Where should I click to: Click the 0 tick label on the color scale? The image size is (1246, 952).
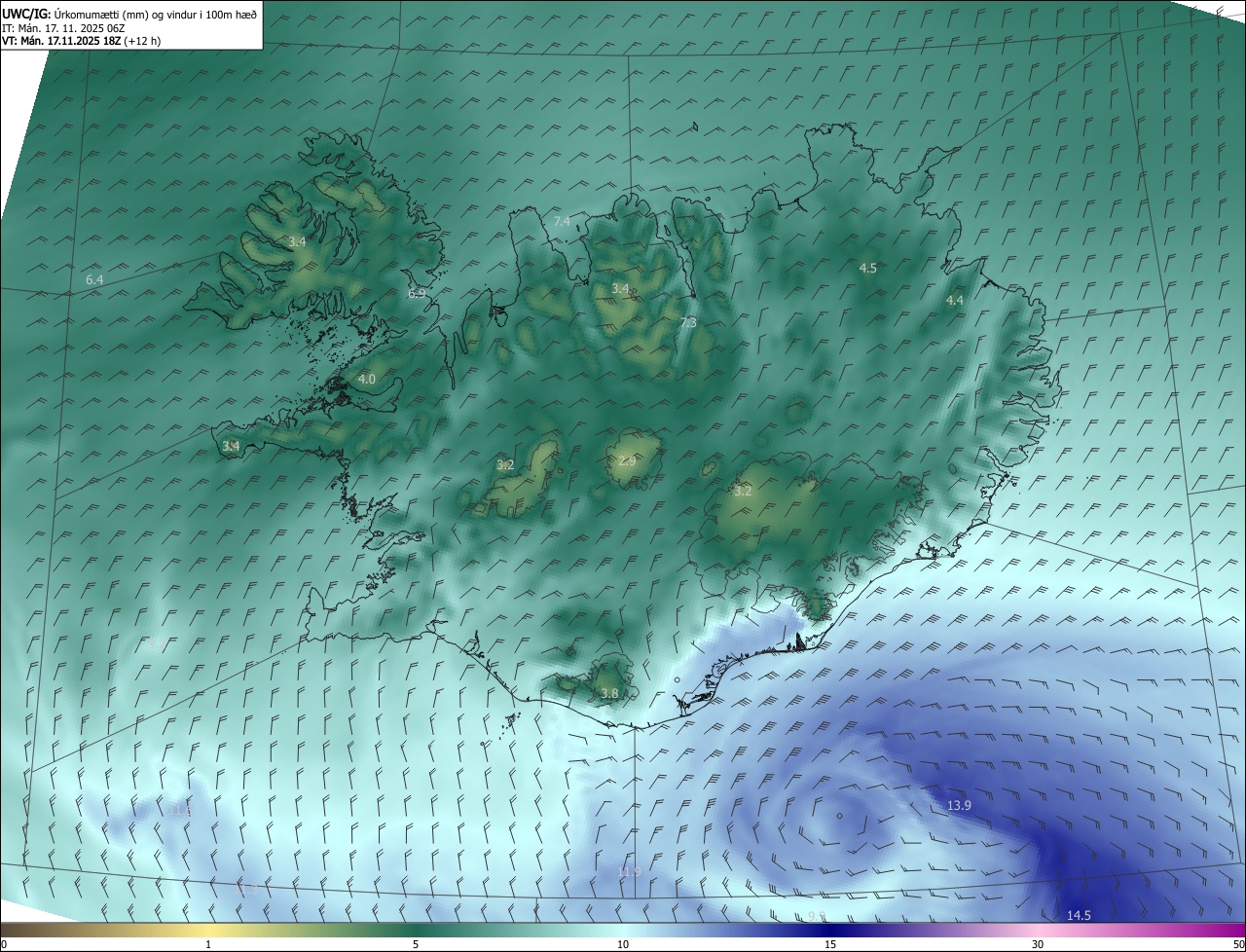[x=4, y=944]
